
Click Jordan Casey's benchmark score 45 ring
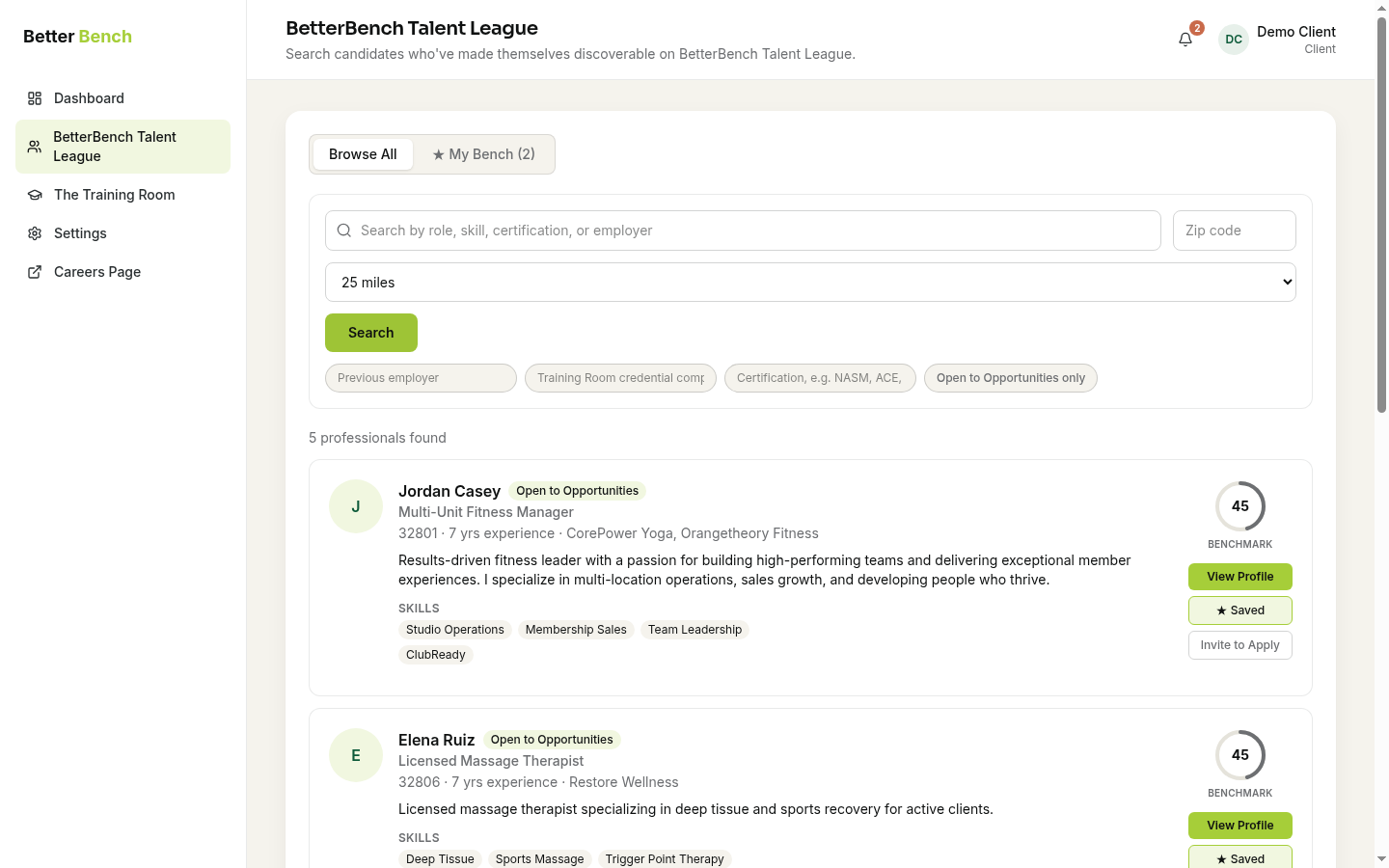click(x=1239, y=506)
